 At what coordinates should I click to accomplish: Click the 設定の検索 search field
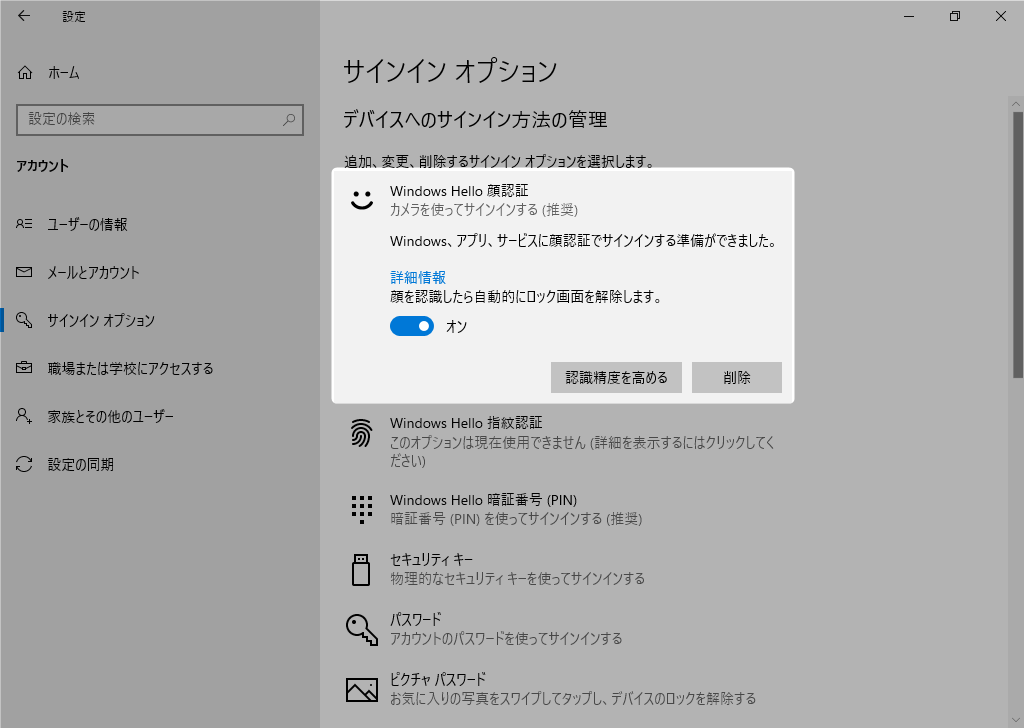[x=150, y=119]
